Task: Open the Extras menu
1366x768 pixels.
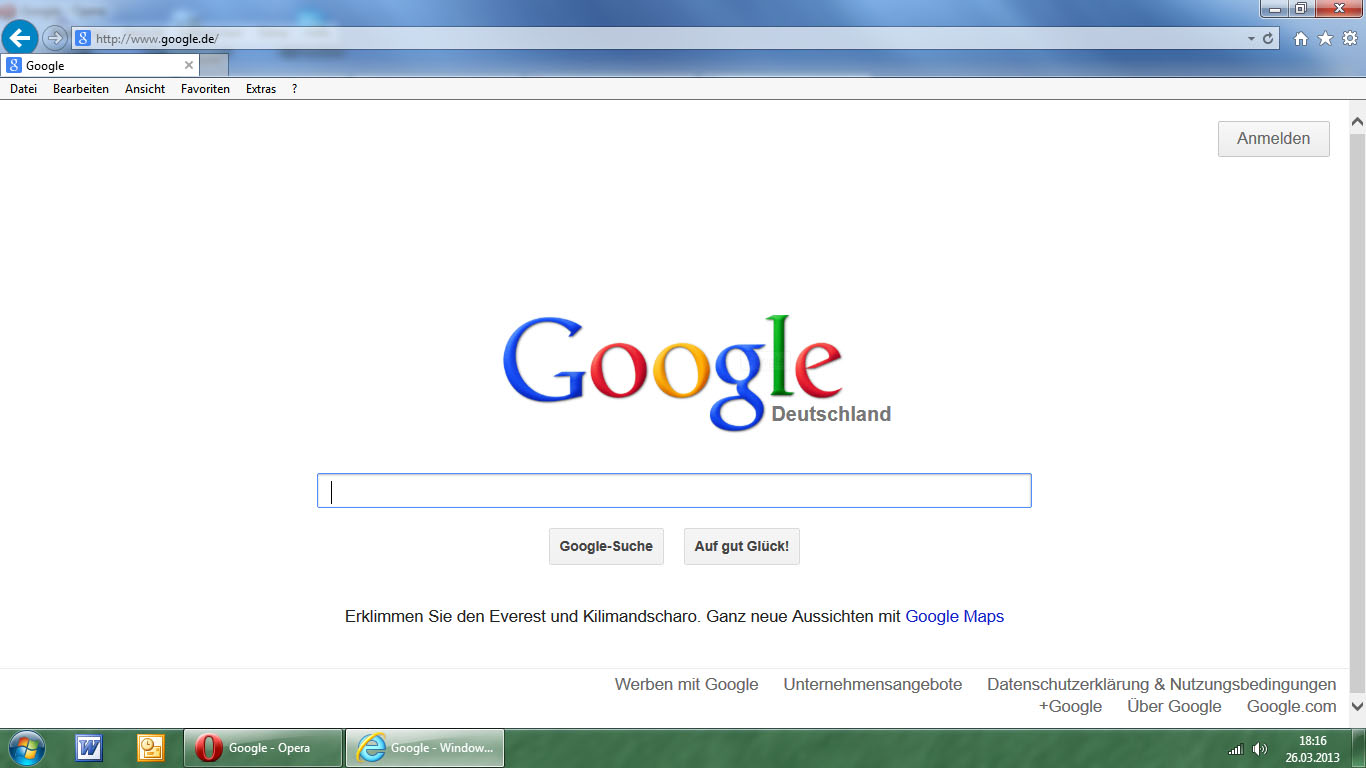Action: 261,89
